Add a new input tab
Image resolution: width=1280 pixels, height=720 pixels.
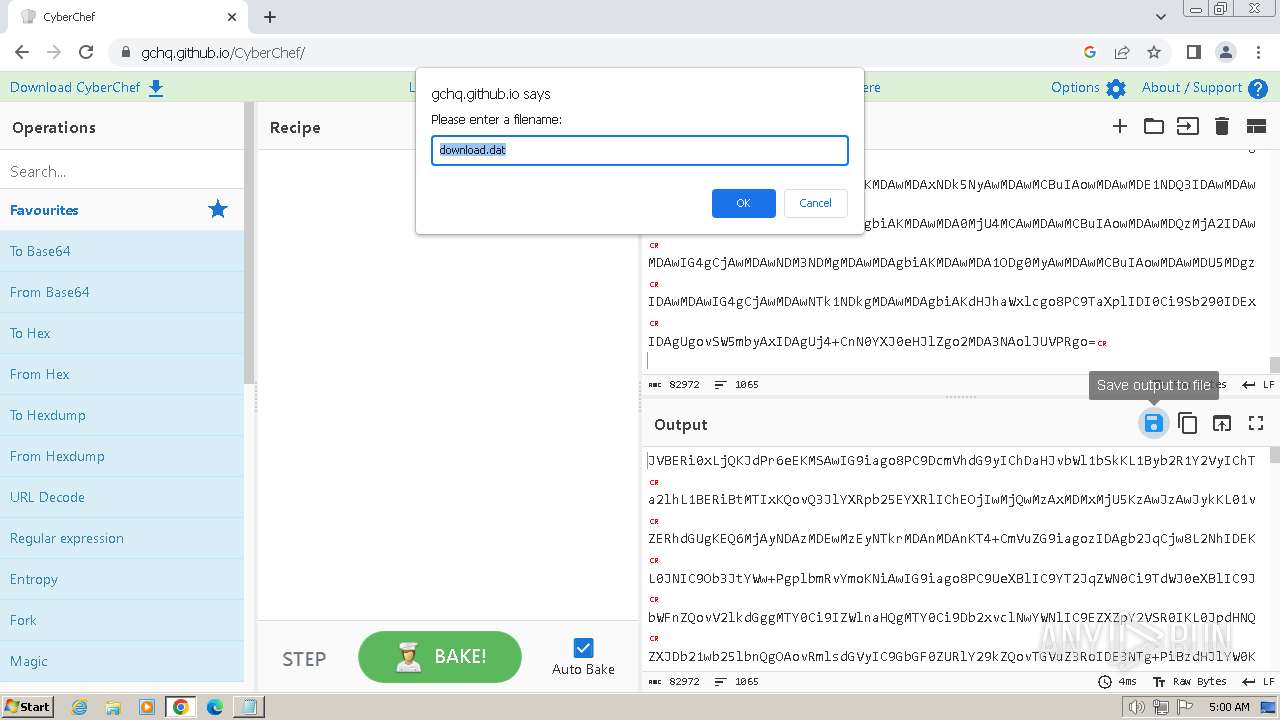click(x=1120, y=126)
